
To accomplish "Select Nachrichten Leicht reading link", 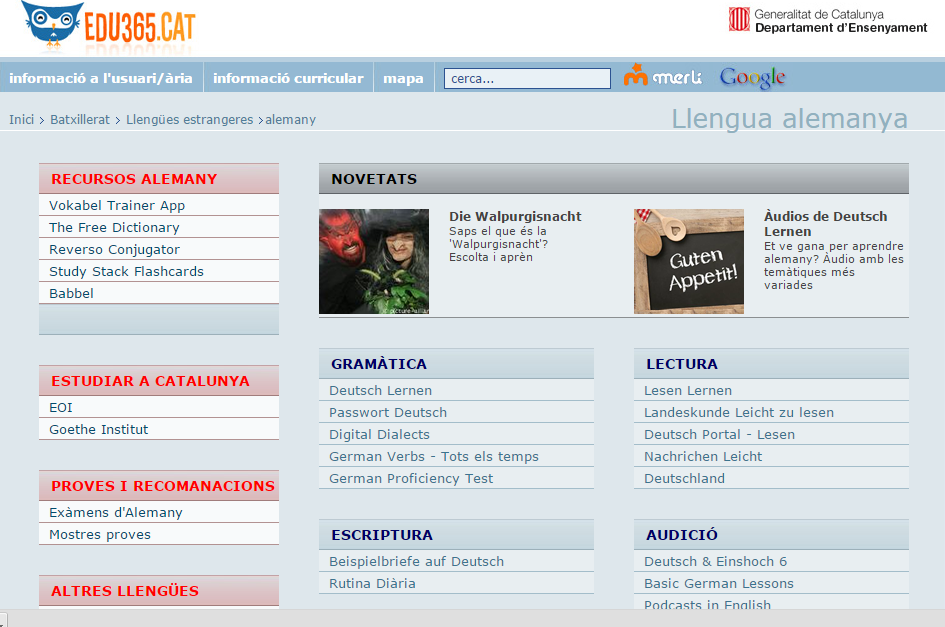I will tap(703, 457).
